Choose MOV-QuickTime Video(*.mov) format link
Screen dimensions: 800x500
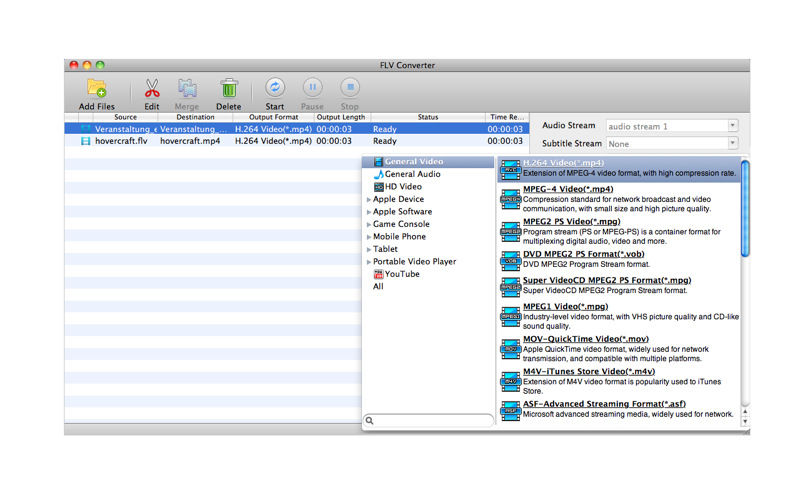(586, 339)
